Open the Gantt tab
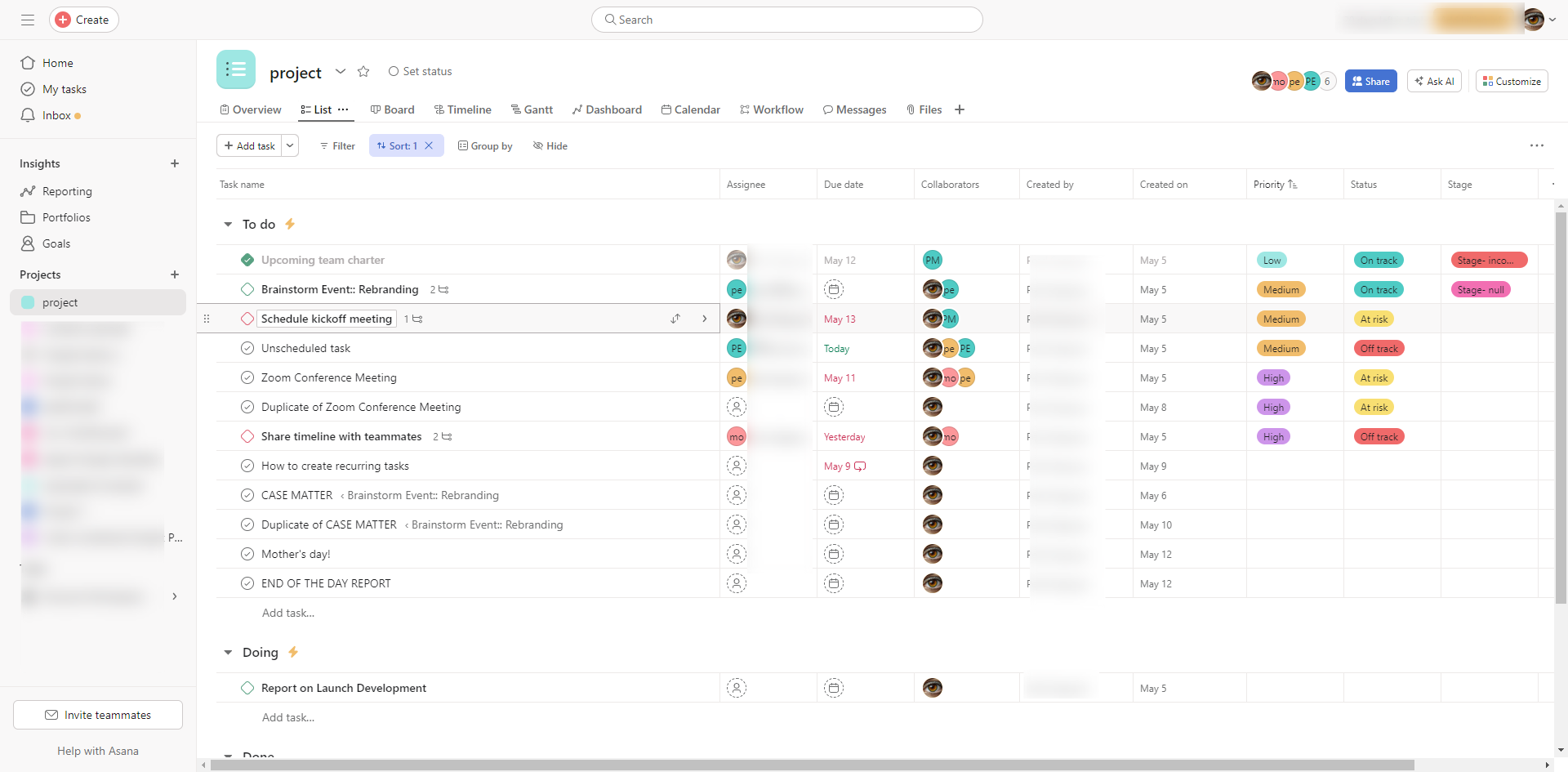 click(532, 109)
